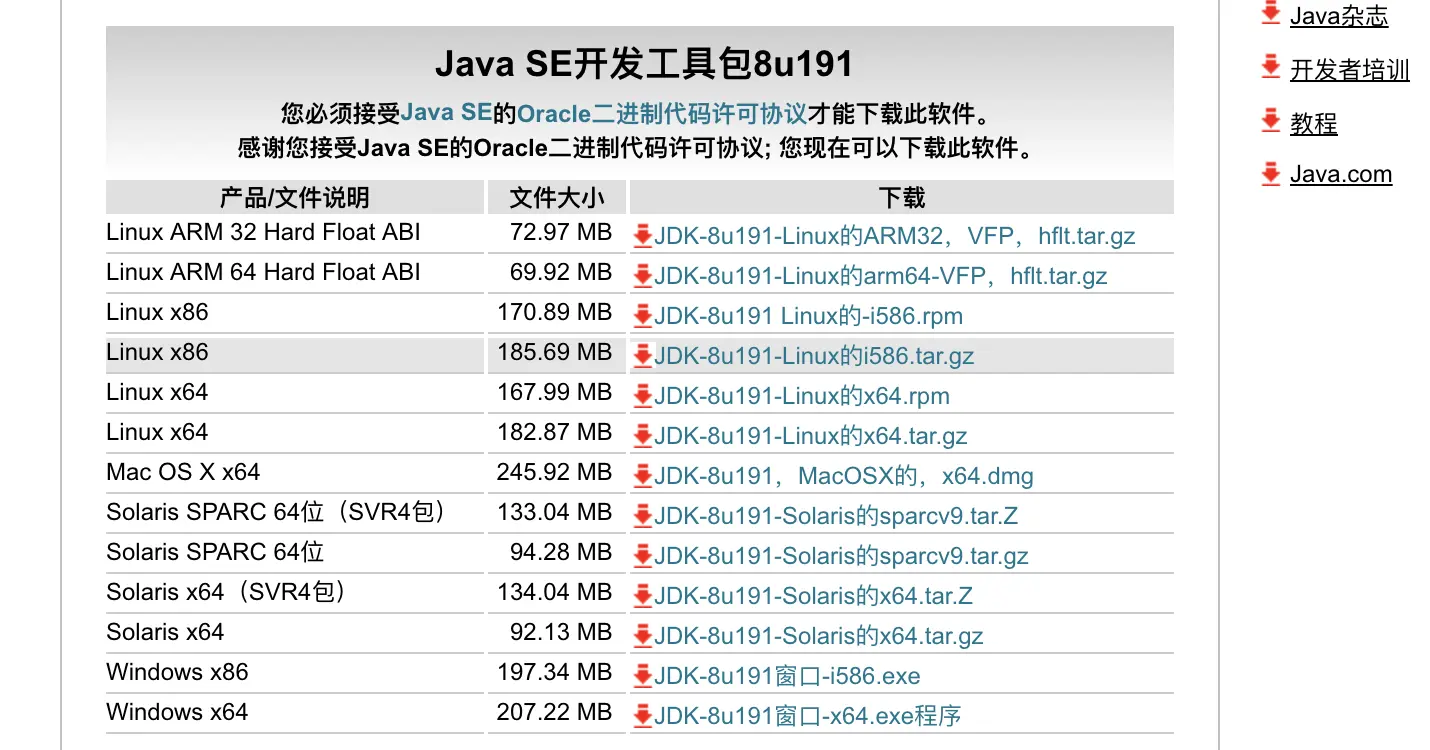Download JDK-8u191 Windows i586.exe
The image size is (1430, 750).
tap(787, 677)
